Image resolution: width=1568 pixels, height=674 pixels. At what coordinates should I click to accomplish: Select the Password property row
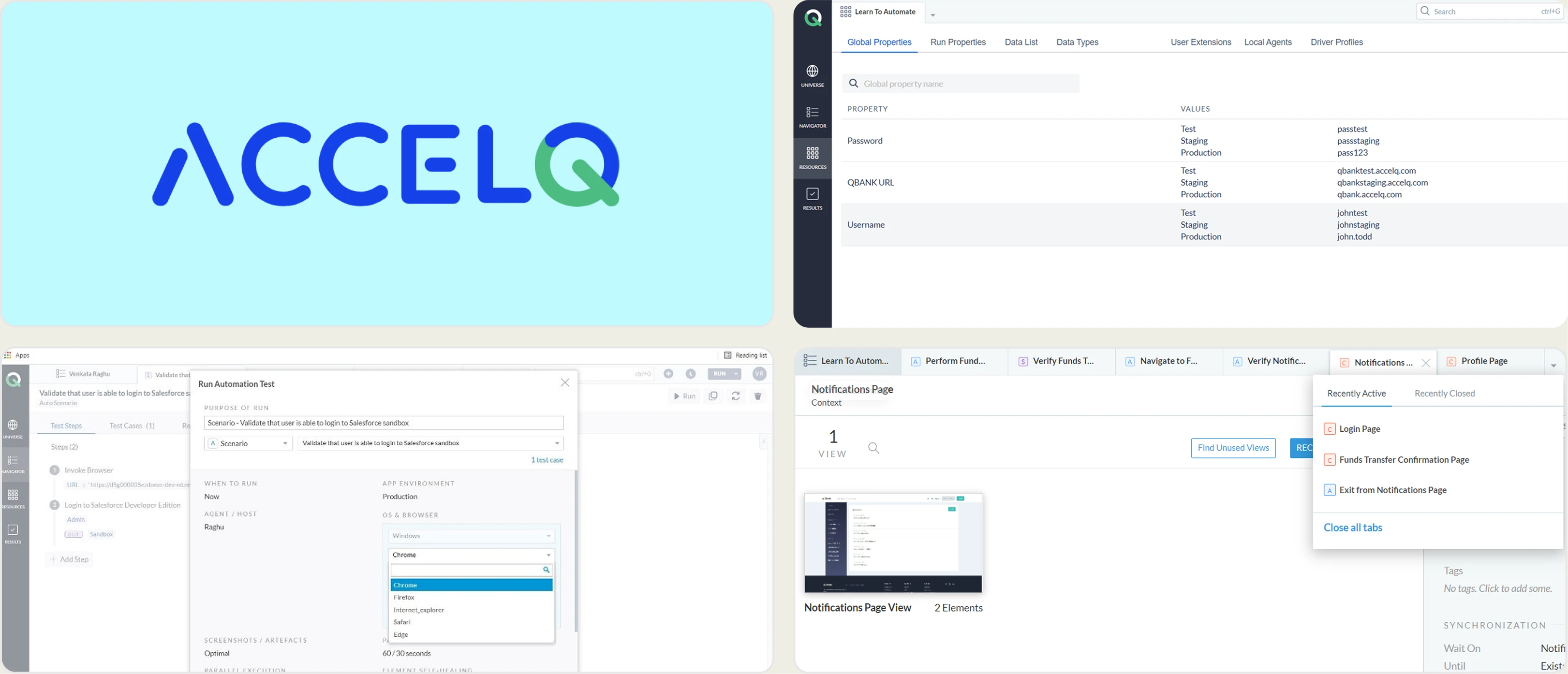(x=1204, y=141)
